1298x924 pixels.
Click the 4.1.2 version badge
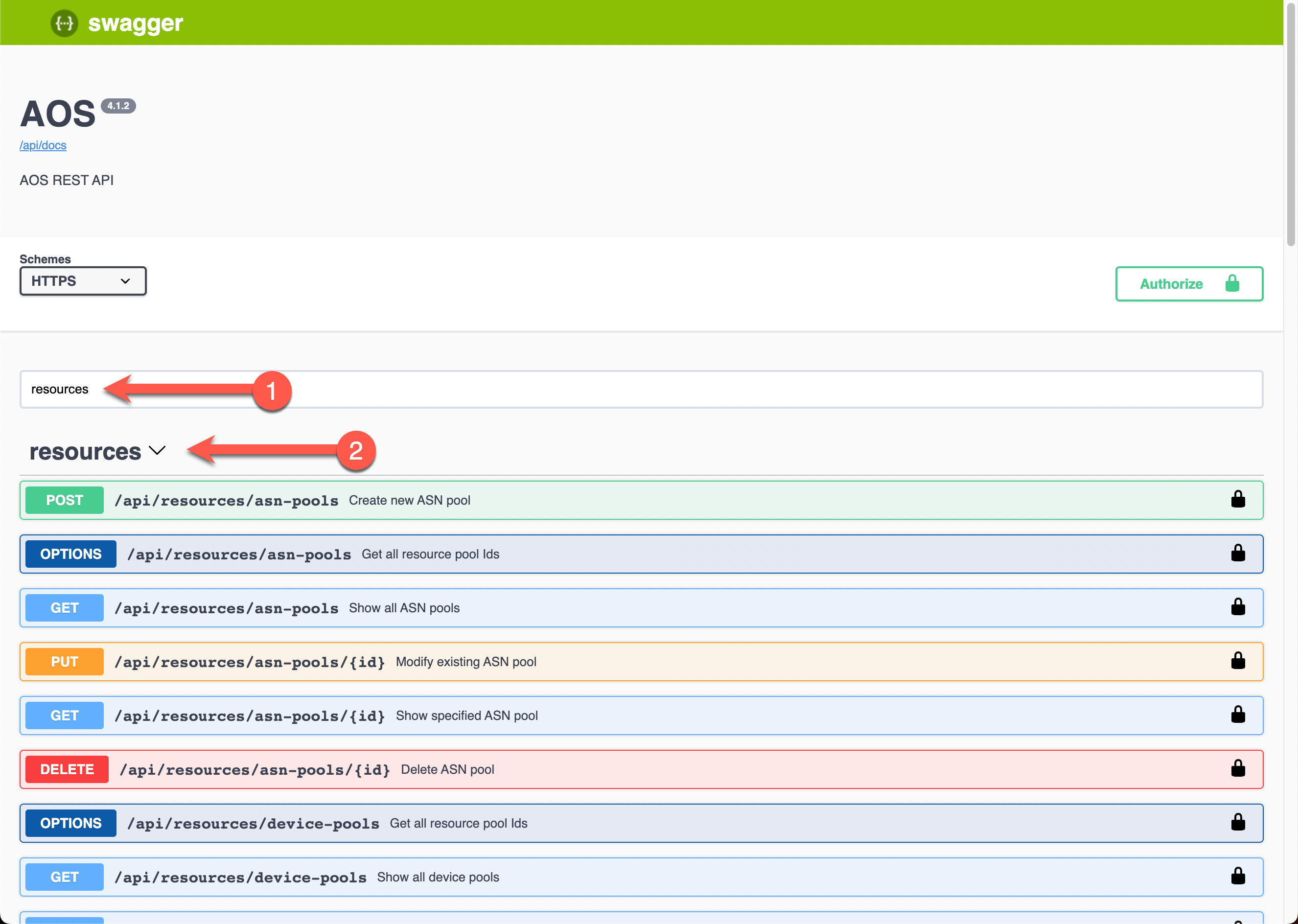[118, 106]
